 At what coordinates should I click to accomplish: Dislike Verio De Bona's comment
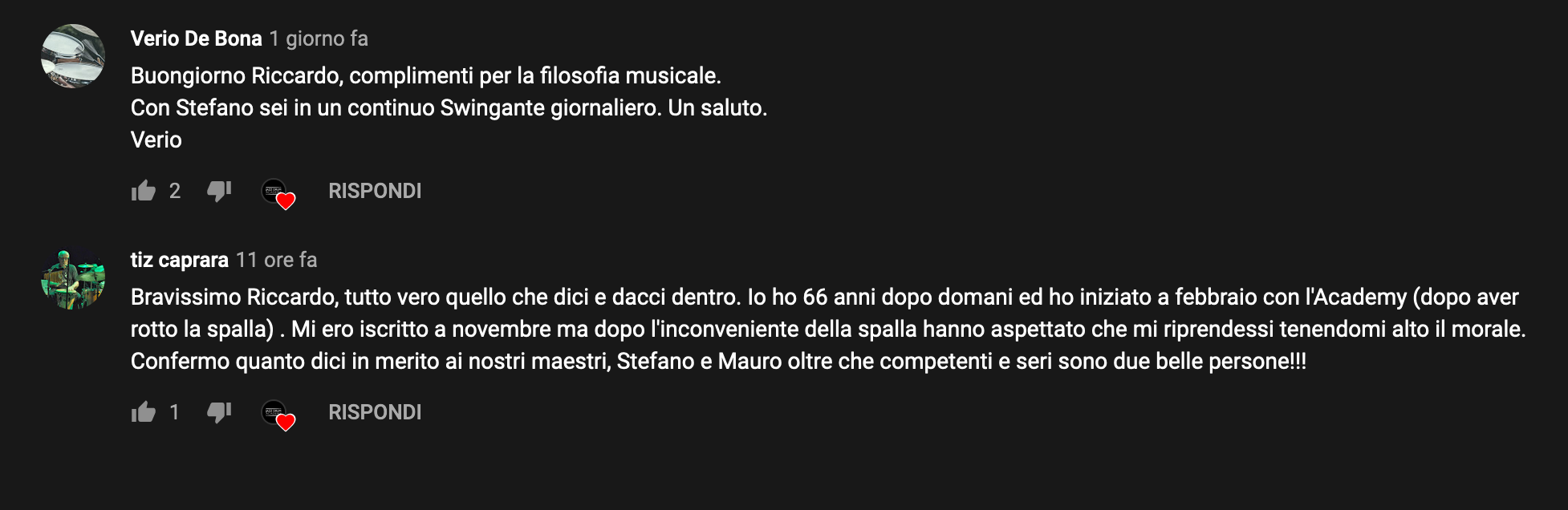[x=219, y=191]
